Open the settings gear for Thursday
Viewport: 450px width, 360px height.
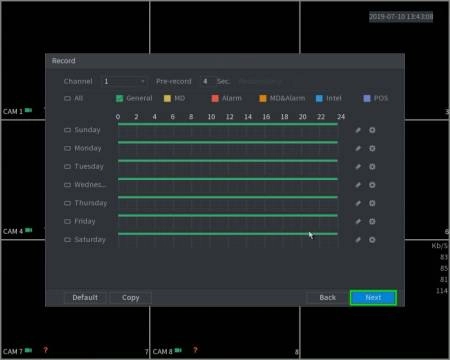coord(372,203)
